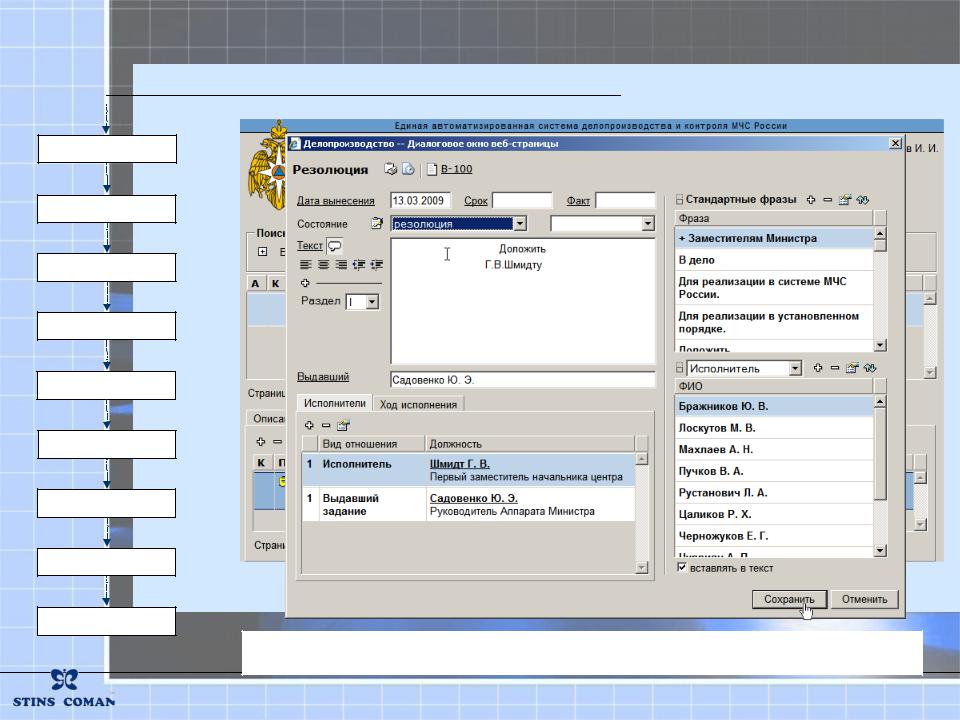Edit phrase icon in Стандартные фразы toolbar
Viewport: 960px width, 720px height.
pos(845,200)
